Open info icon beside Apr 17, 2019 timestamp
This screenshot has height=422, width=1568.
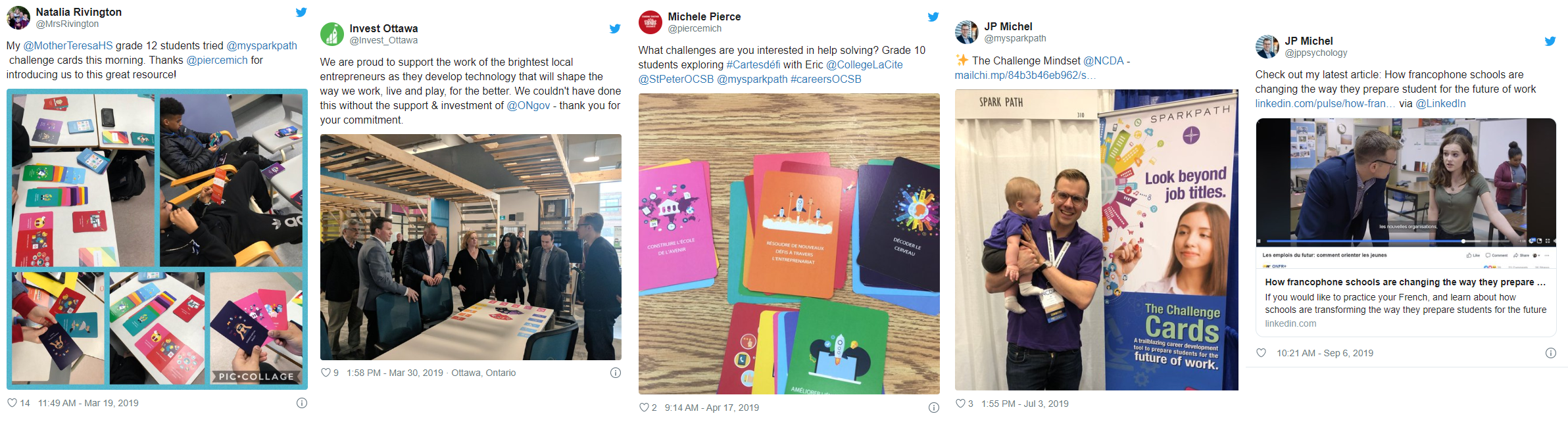click(x=934, y=408)
